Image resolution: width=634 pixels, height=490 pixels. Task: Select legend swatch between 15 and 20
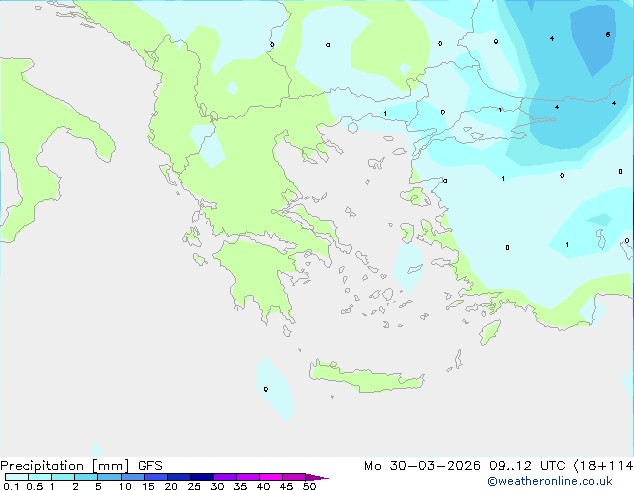tap(156, 477)
